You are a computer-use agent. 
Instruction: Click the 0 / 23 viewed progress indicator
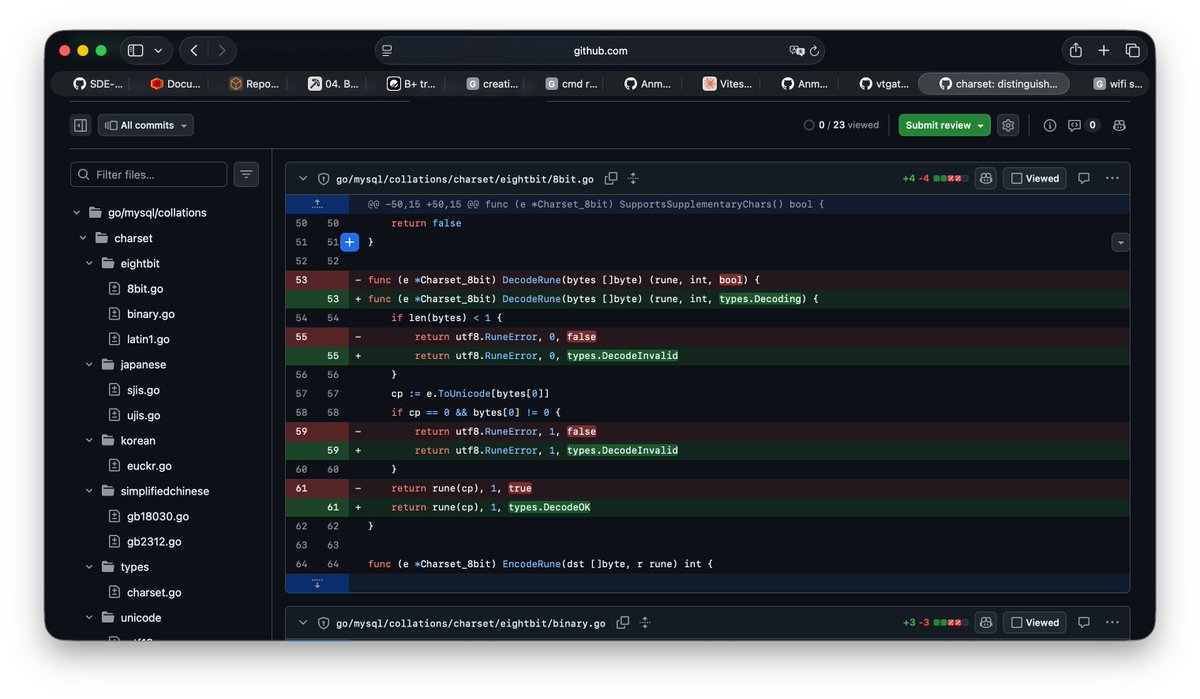click(x=841, y=125)
